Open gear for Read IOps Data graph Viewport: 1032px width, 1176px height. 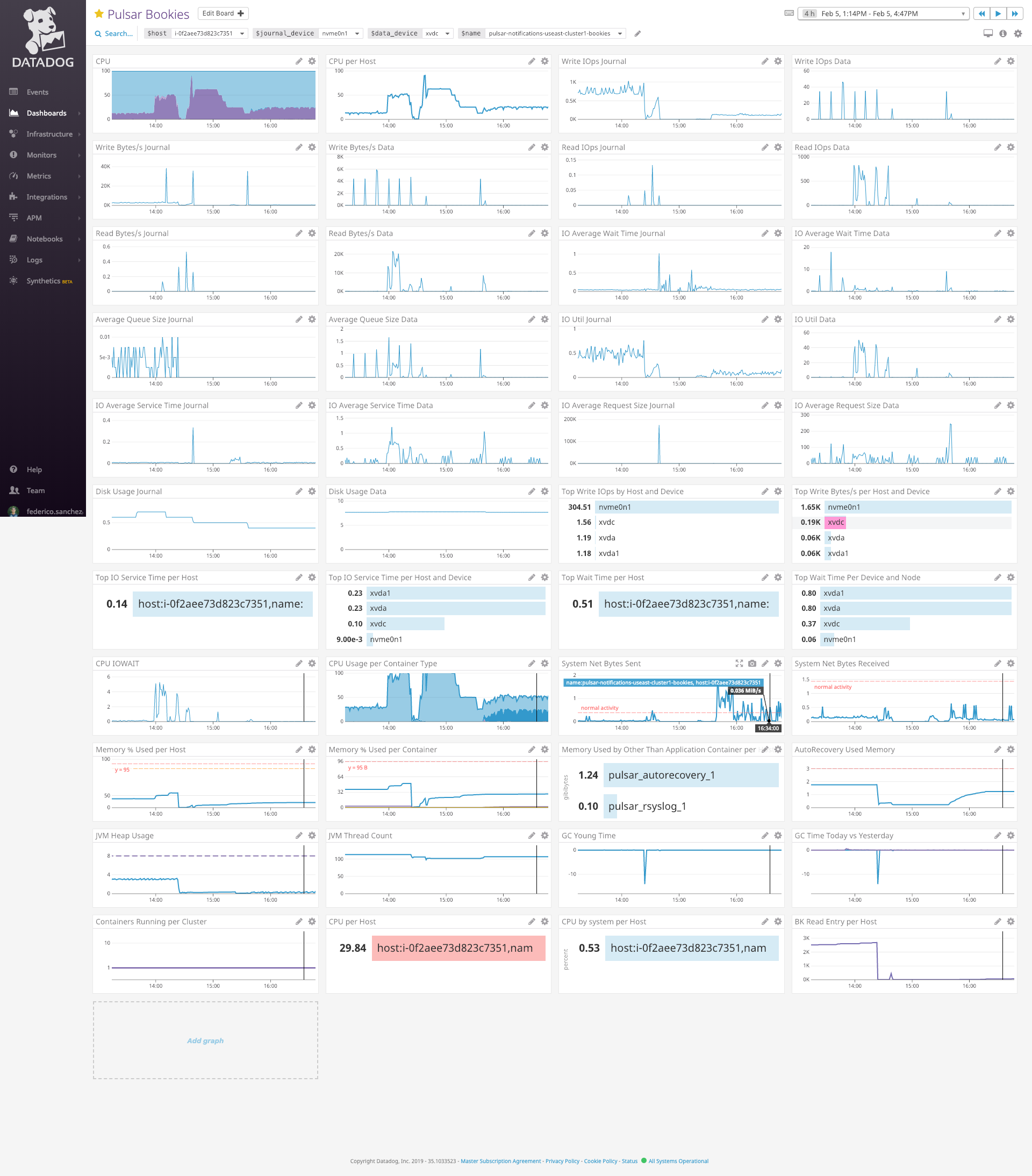tap(1010, 147)
